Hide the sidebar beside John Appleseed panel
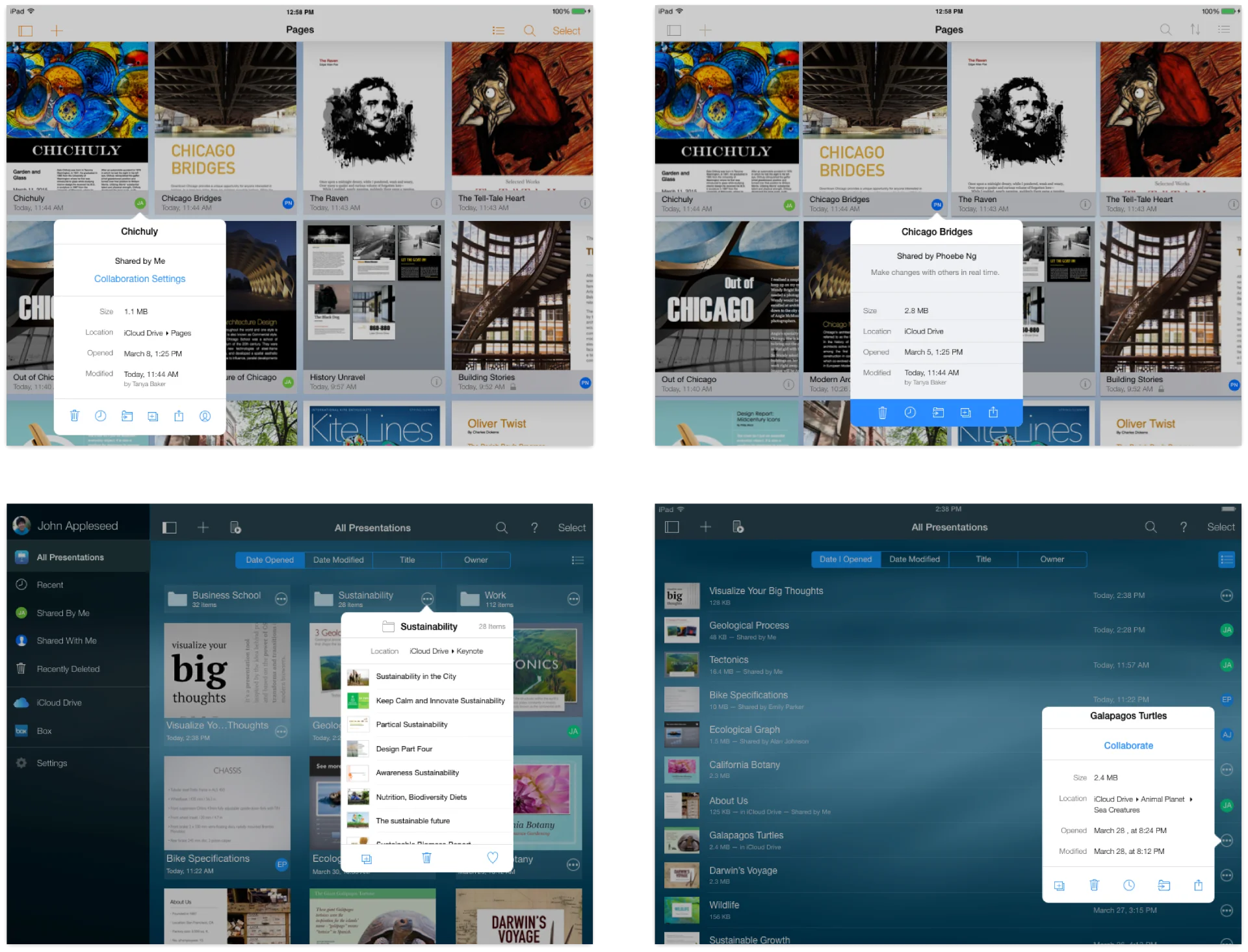 tap(170, 528)
